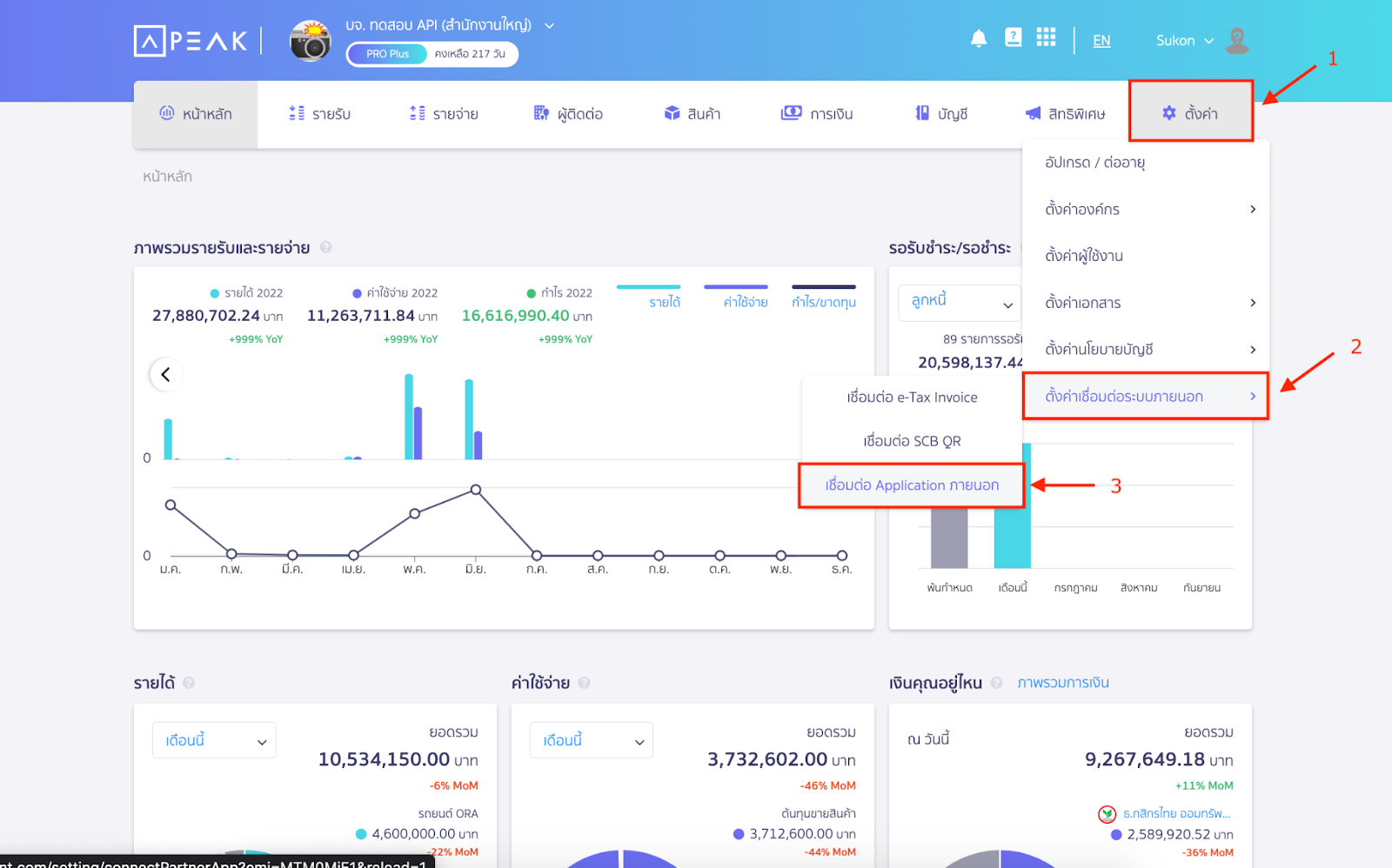1392x868 pixels.
Task: Open การเงิน menu
Action: (x=817, y=114)
